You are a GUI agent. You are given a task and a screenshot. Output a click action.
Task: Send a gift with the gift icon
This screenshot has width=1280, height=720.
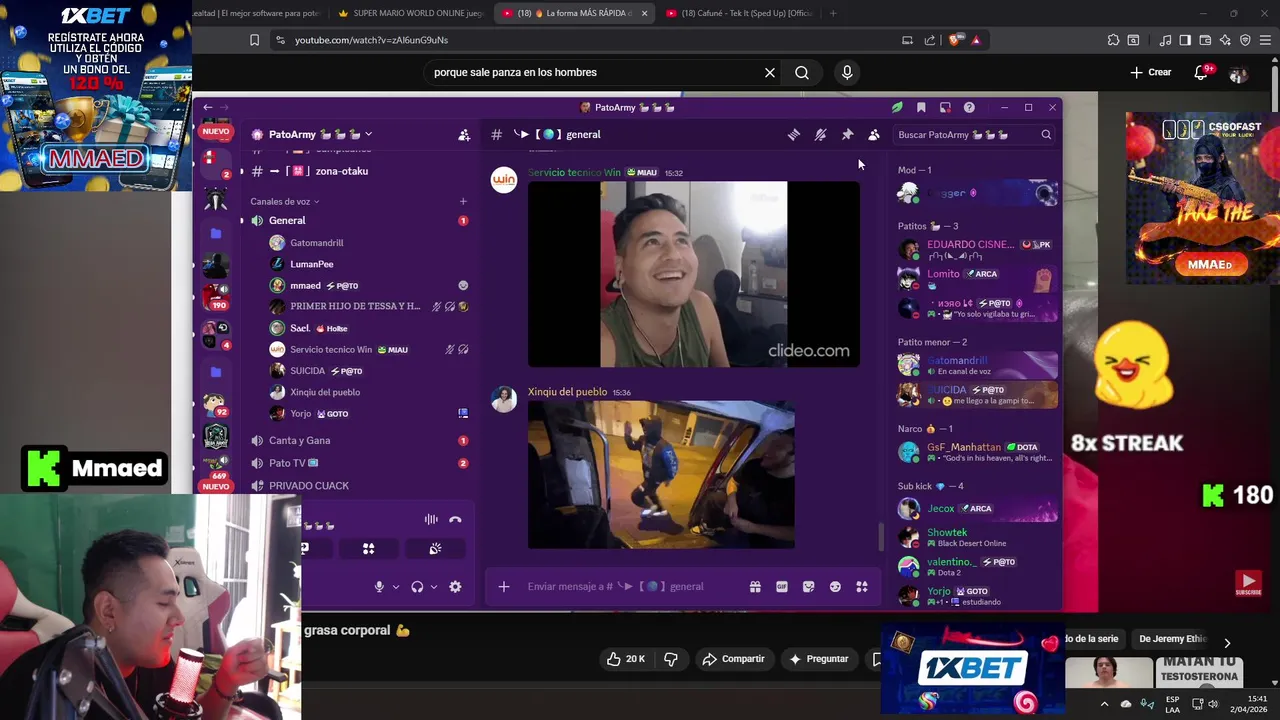(x=755, y=587)
